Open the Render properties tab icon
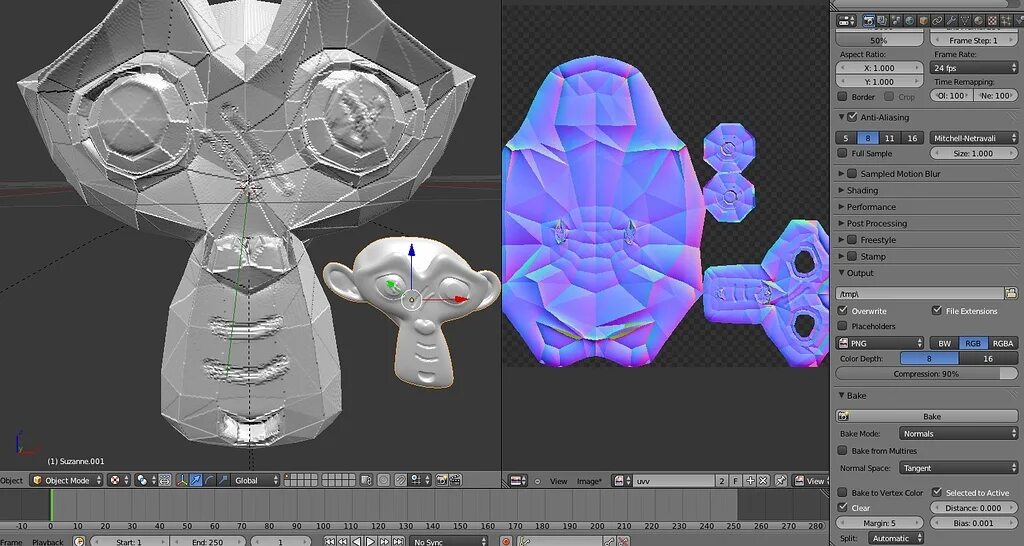 (x=869, y=21)
